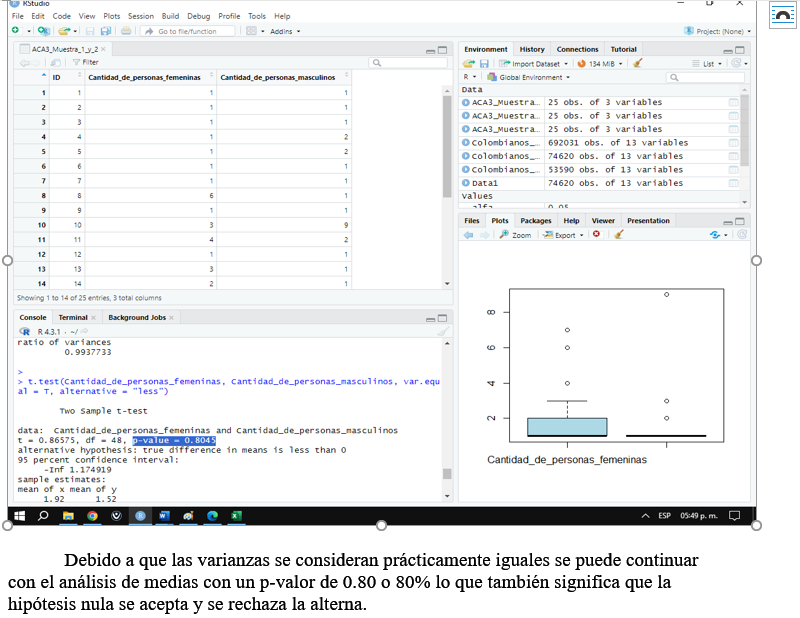
Task: Switch to the Background Jobs tab
Action: 137,317
